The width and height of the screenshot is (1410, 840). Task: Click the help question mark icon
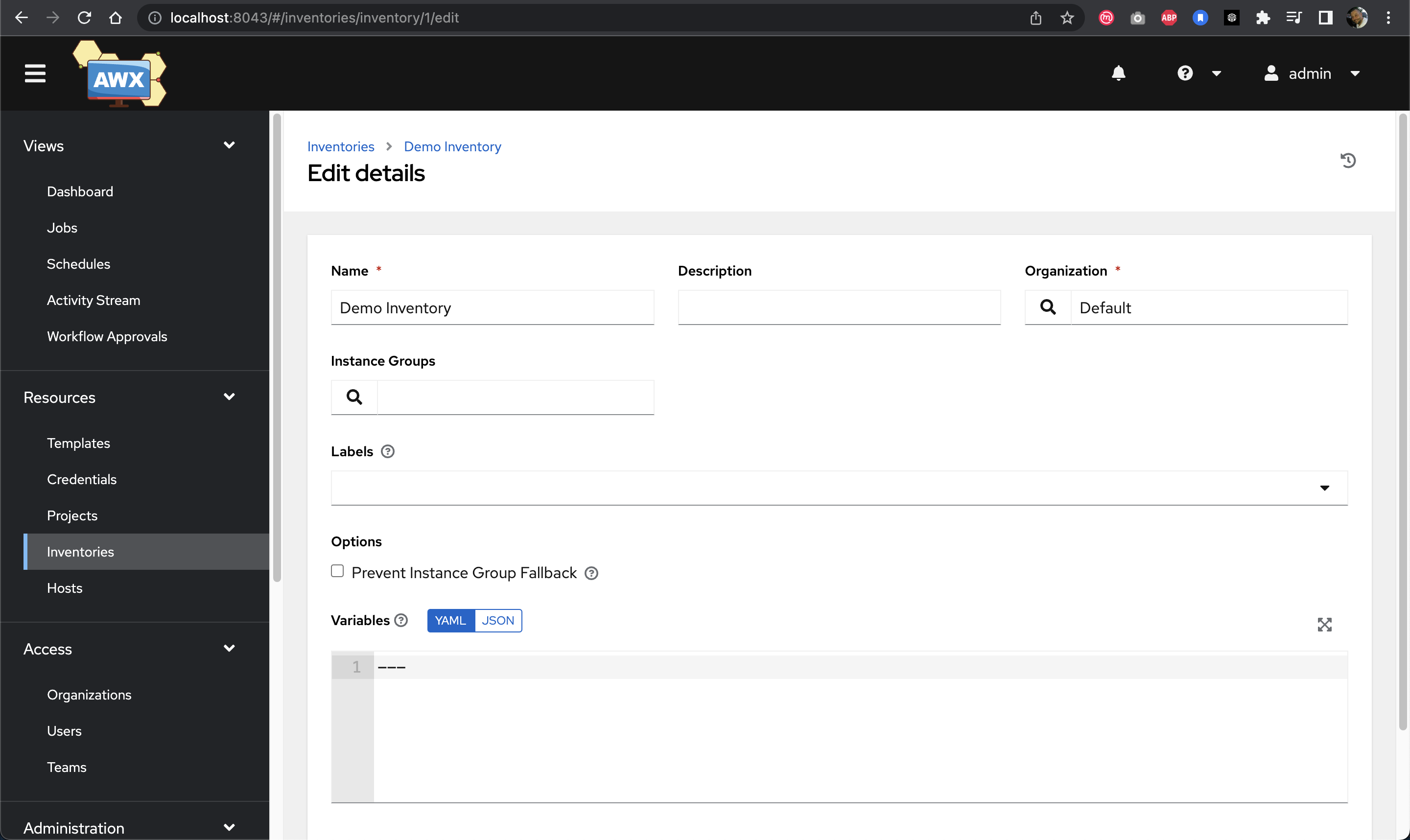point(1185,73)
